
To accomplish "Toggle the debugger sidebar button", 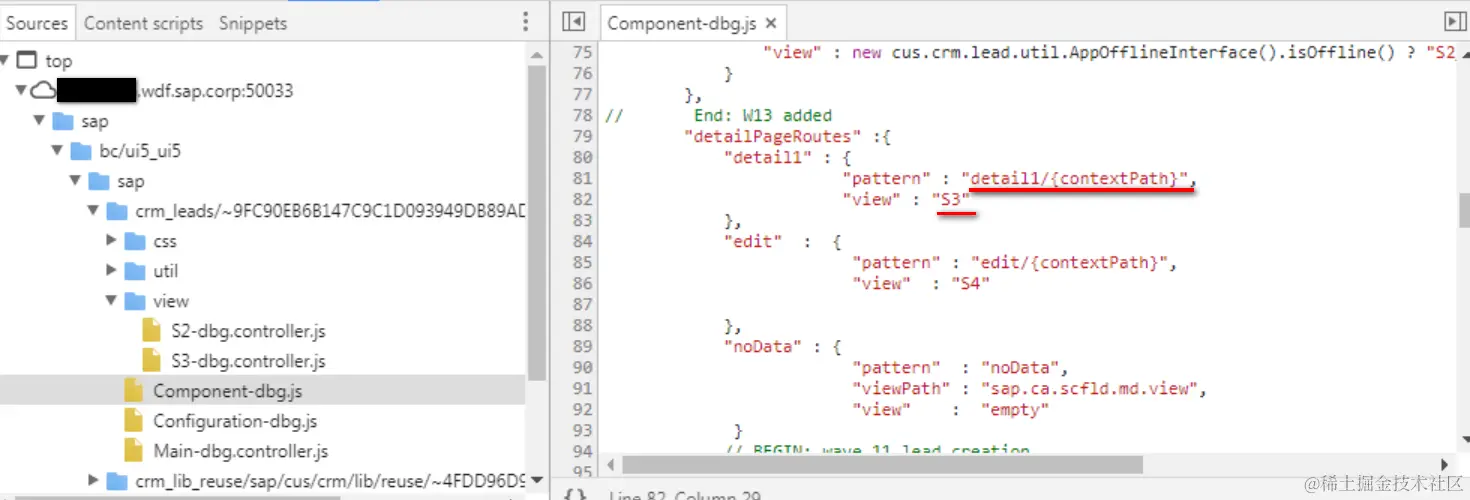I will (x=1455, y=22).
